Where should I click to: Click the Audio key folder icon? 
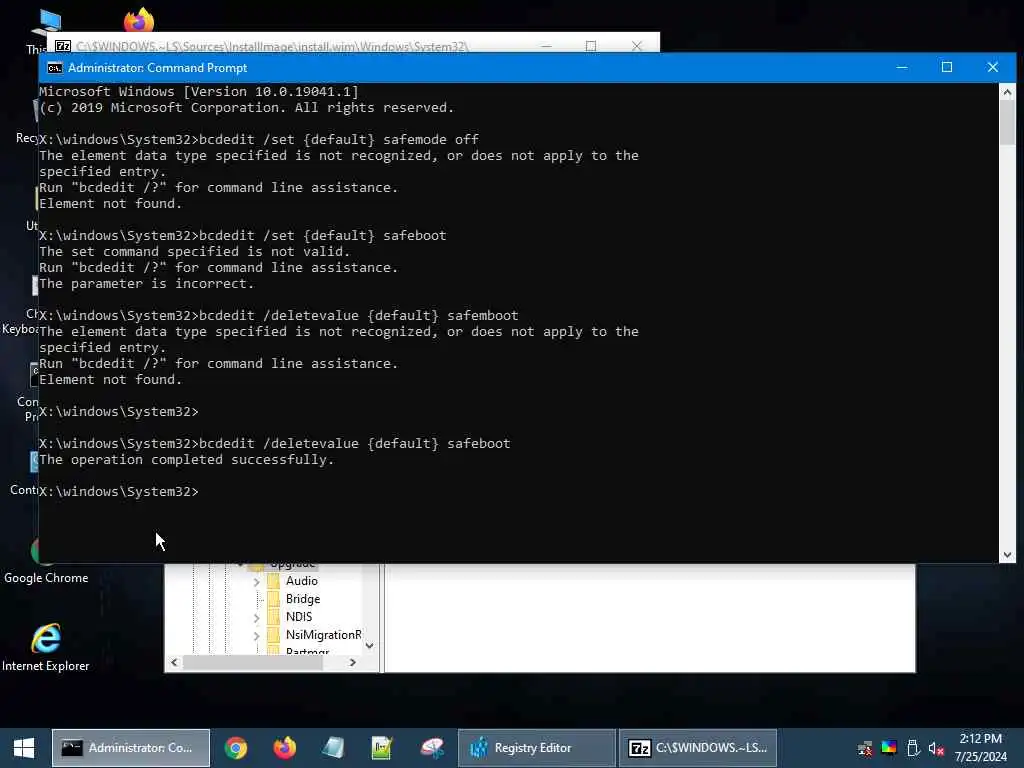point(274,581)
